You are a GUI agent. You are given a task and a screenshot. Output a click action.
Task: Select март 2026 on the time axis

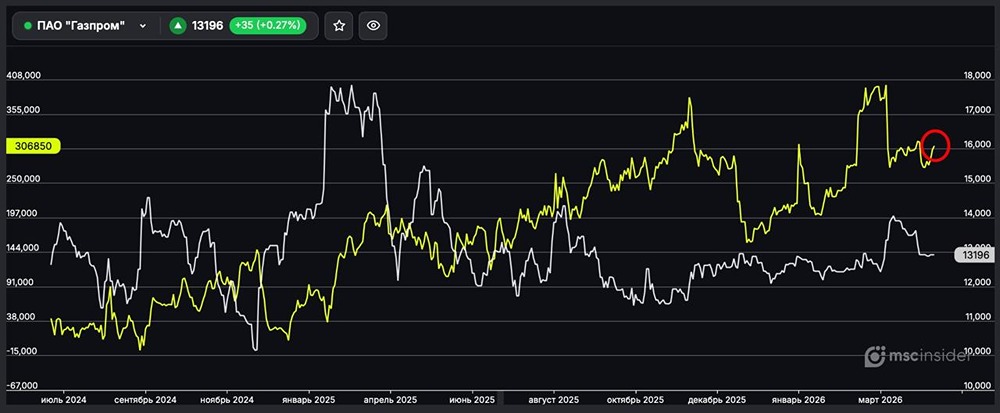pyautogui.click(x=877, y=400)
